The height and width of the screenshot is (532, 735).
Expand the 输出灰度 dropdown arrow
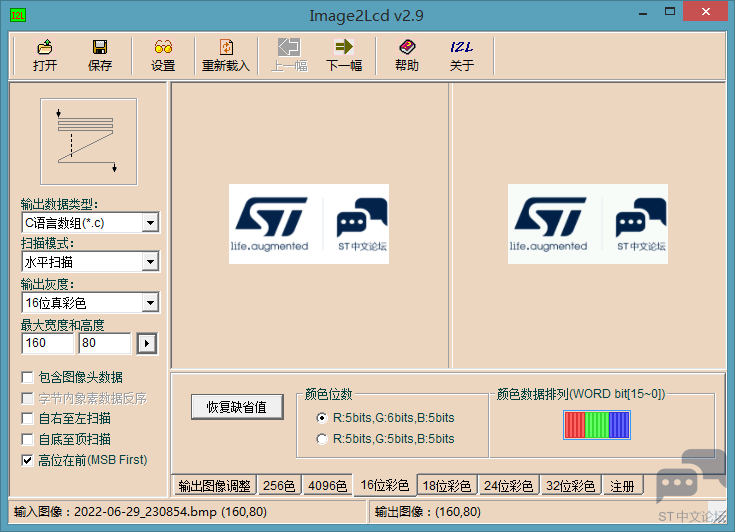(x=150, y=303)
